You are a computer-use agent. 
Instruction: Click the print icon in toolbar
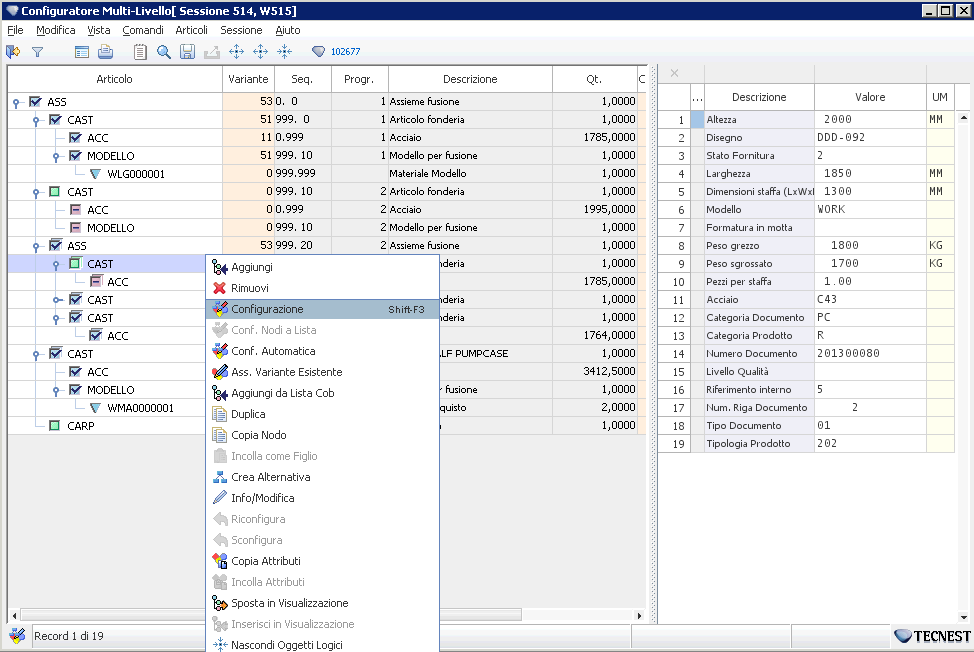[106, 52]
